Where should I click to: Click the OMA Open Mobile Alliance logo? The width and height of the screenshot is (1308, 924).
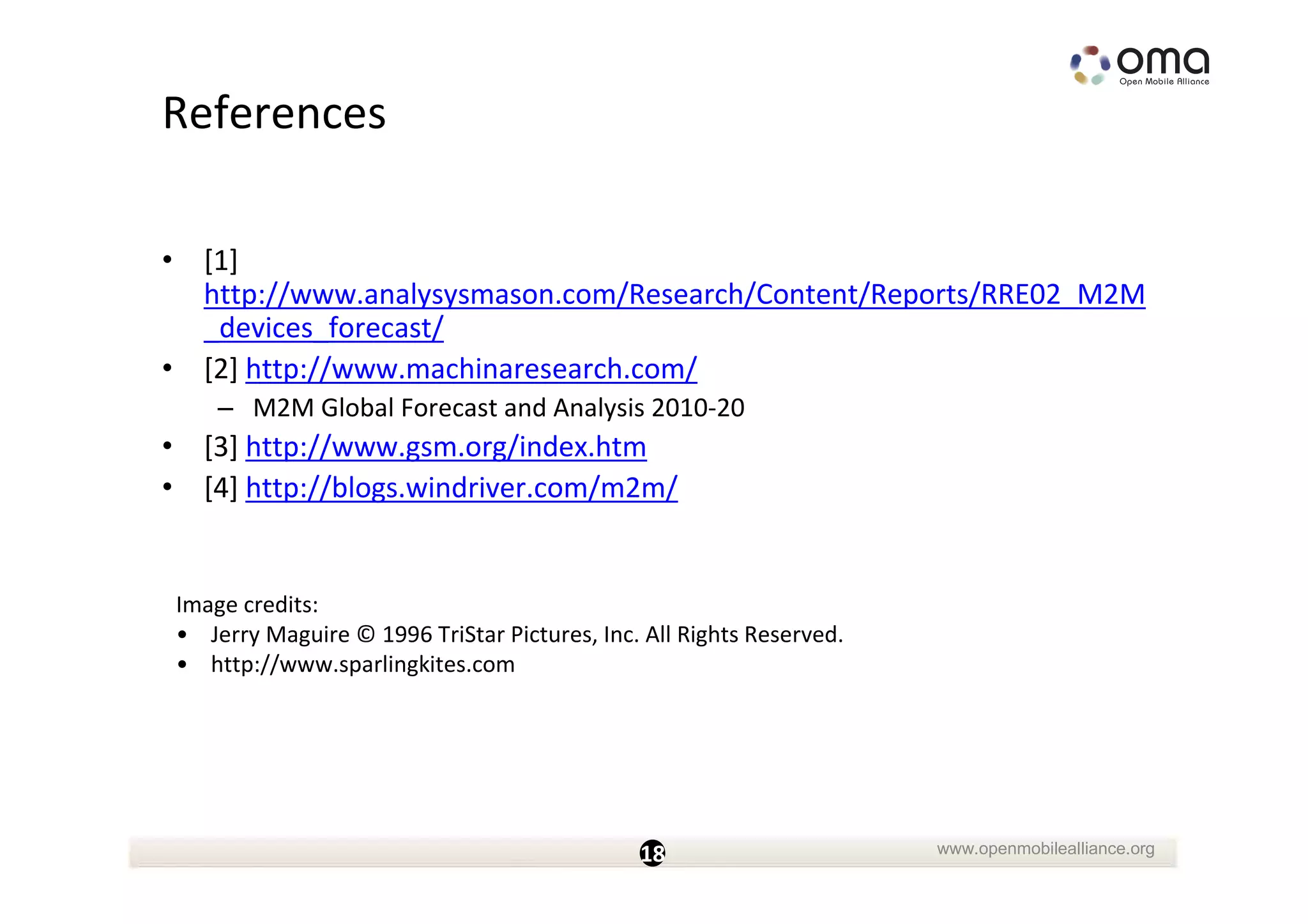click(x=1139, y=66)
